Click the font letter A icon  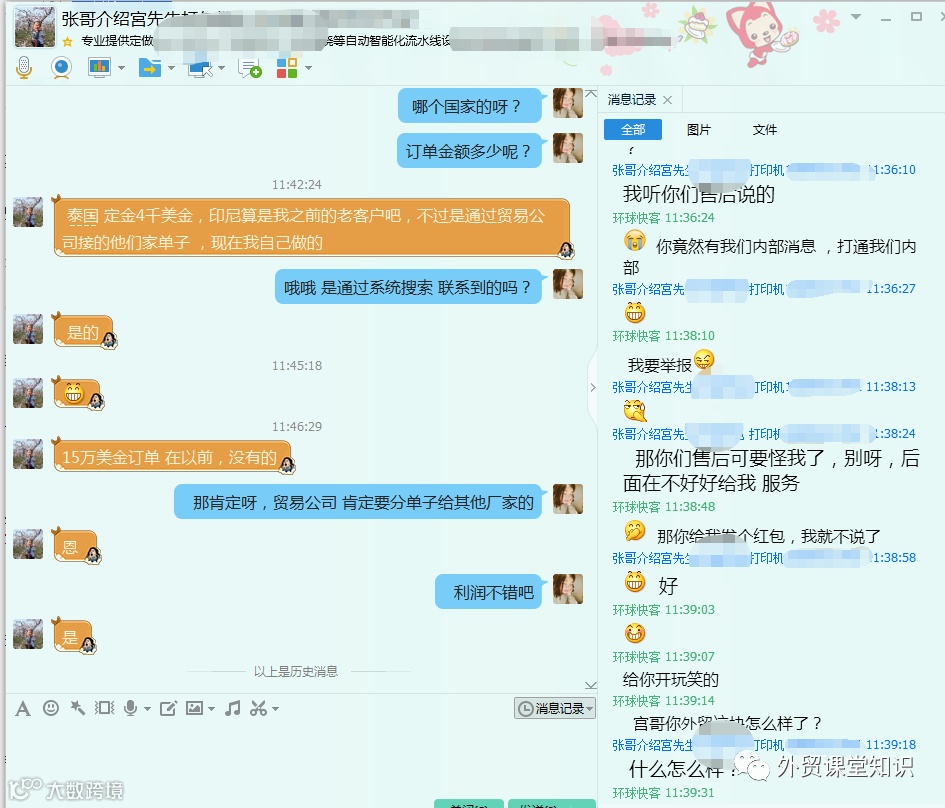coord(23,709)
